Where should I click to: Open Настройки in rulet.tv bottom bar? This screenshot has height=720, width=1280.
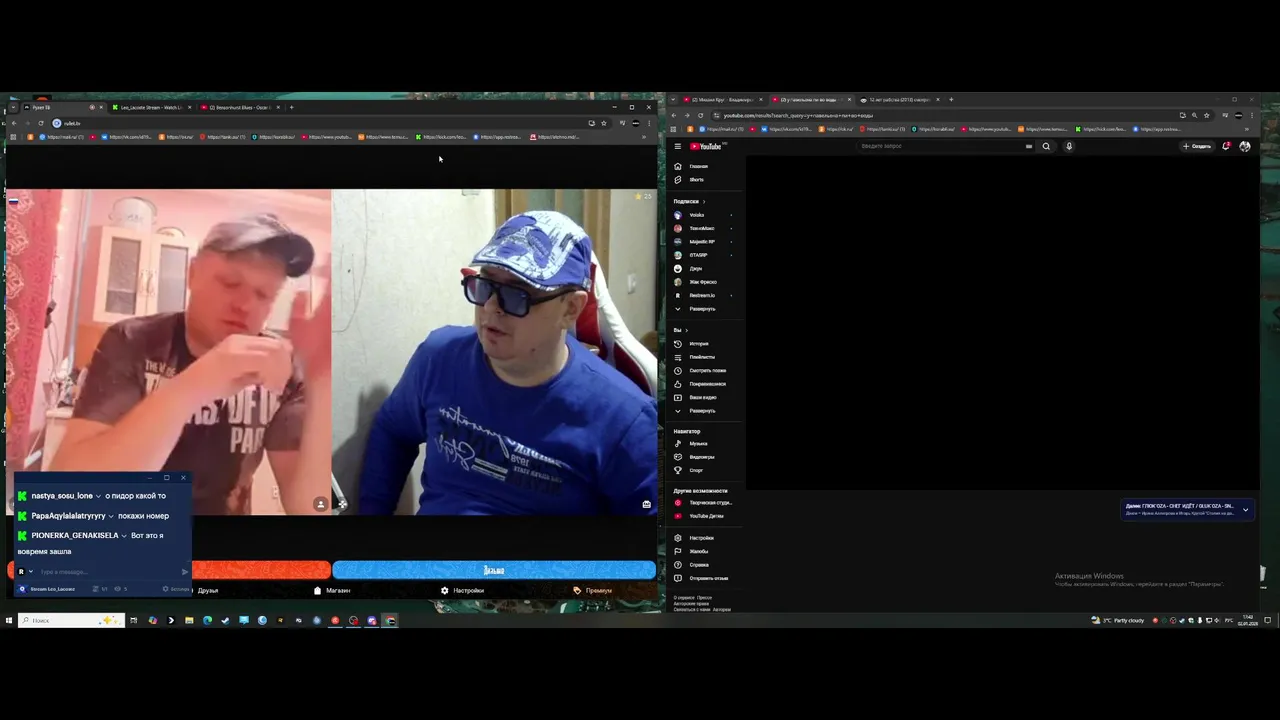(x=462, y=591)
